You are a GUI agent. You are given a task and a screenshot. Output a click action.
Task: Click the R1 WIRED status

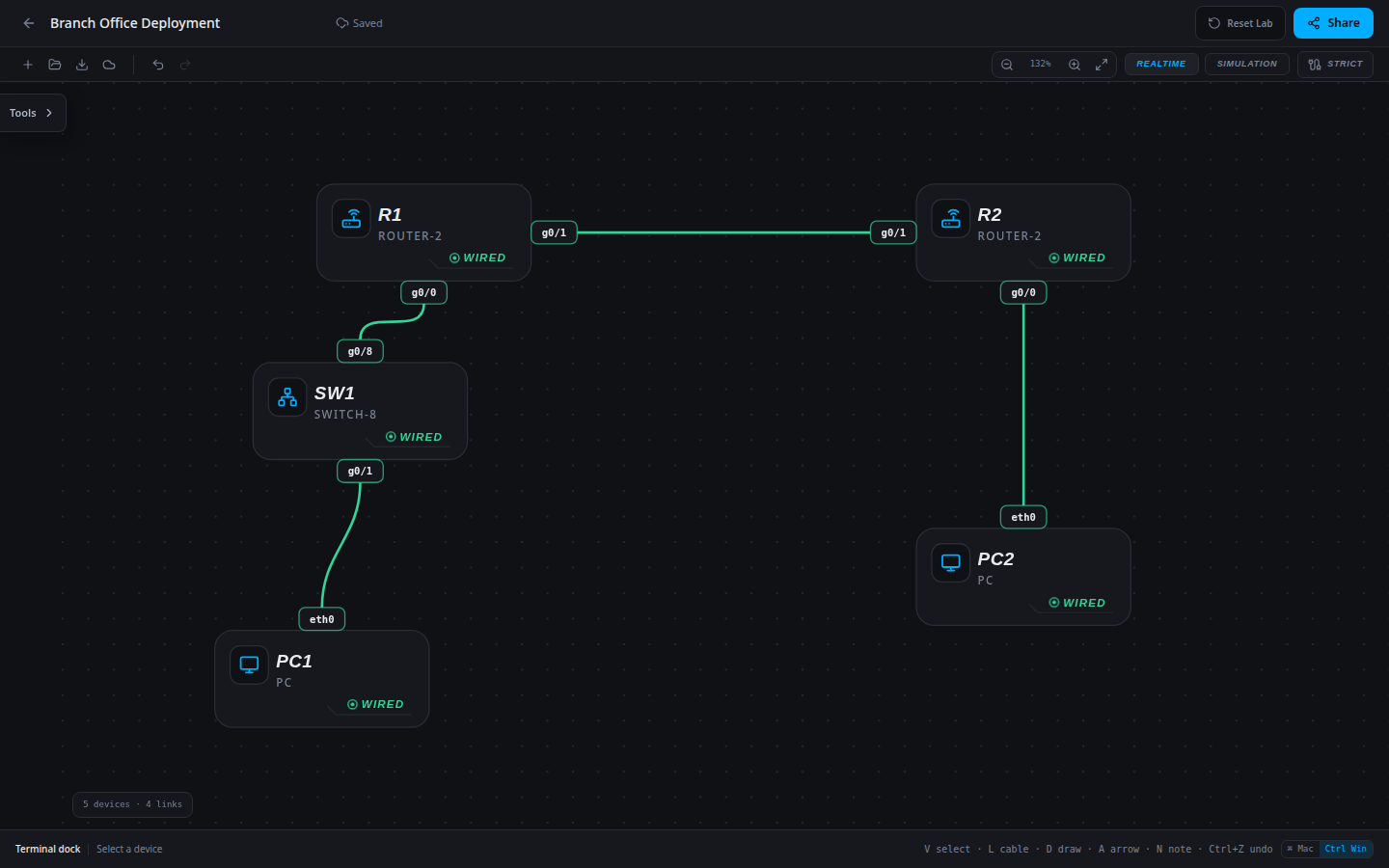pyautogui.click(x=477, y=258)
